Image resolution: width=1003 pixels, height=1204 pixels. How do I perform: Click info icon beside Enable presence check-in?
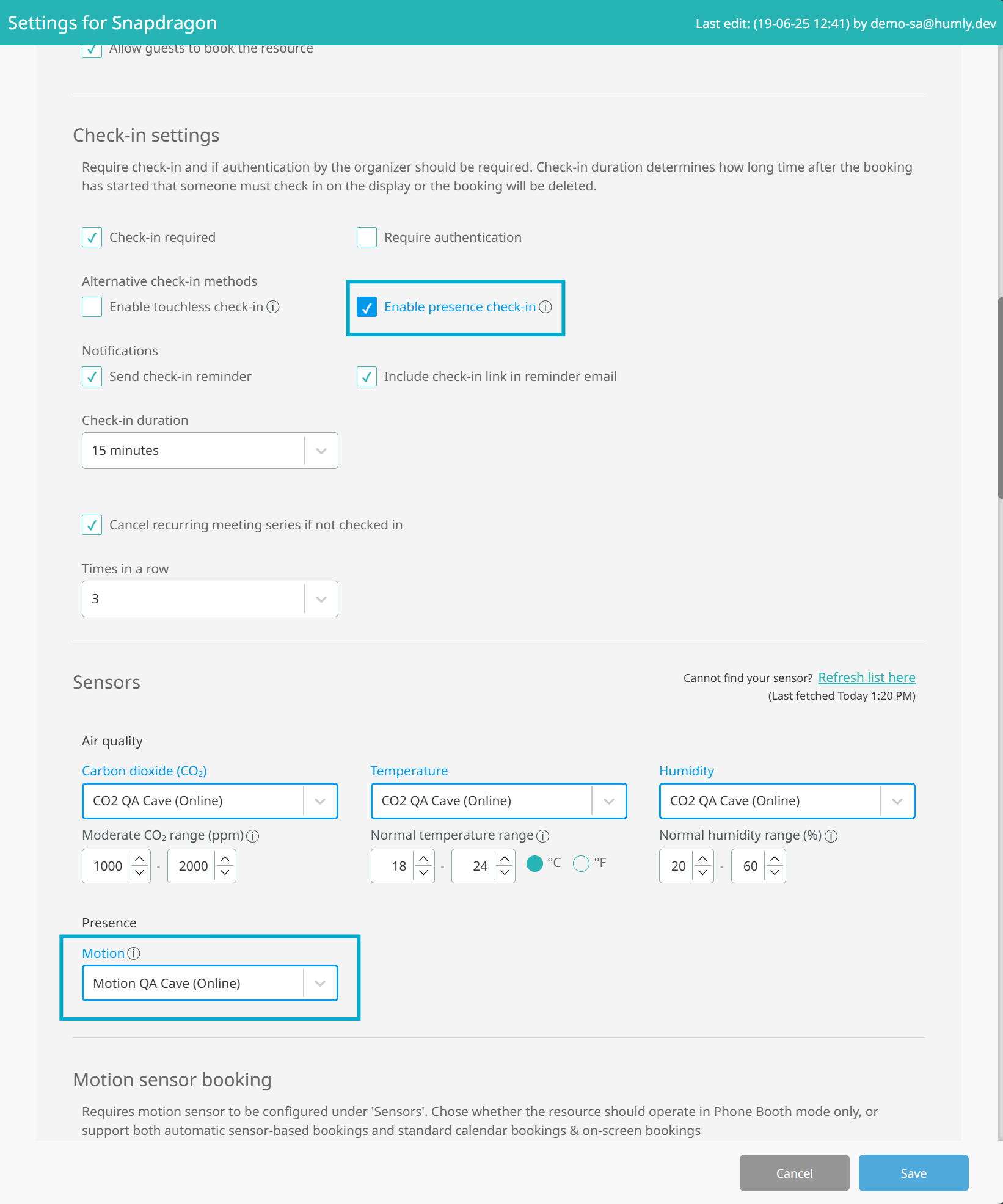[545, 307]
